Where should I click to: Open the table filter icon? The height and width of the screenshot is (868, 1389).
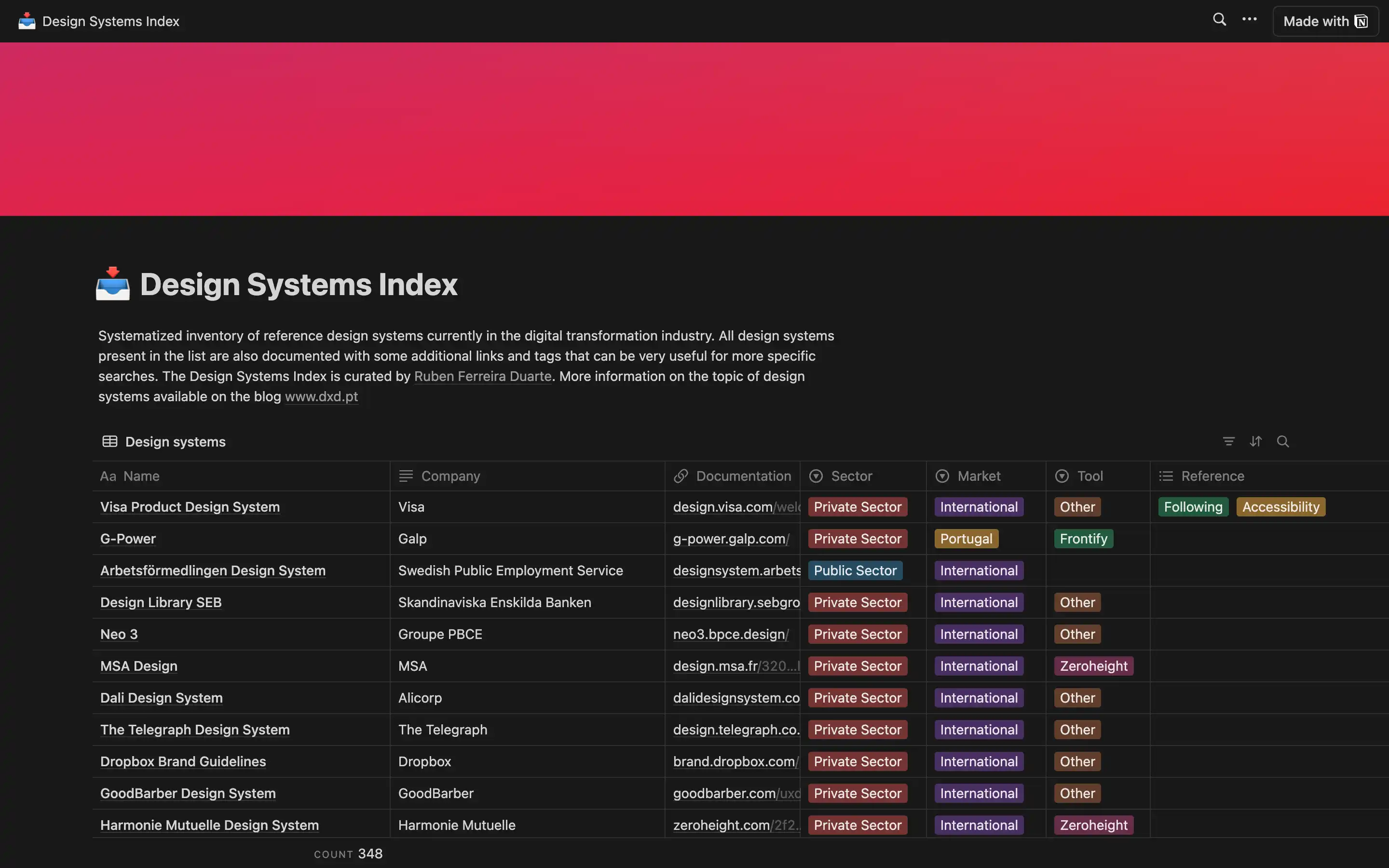[1228, 441]
